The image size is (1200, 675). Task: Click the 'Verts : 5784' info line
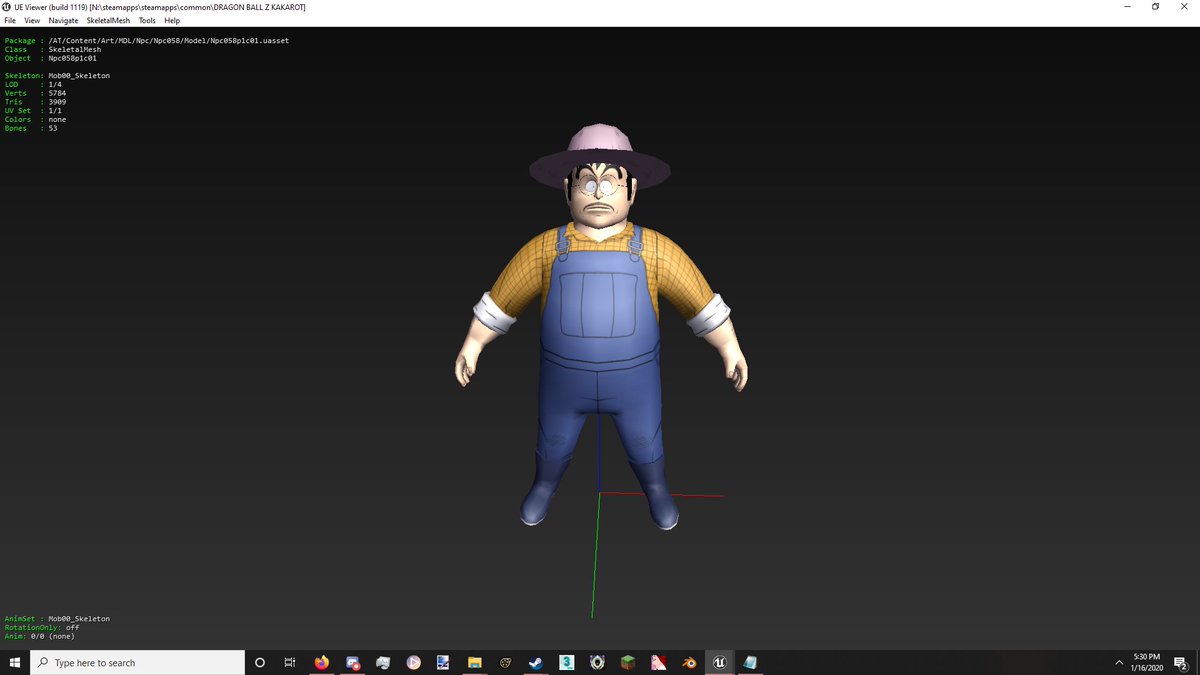(35, 93)
